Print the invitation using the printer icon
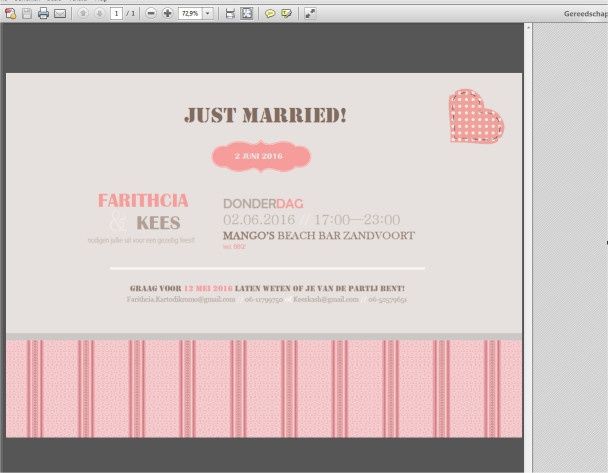 point(43,14)
